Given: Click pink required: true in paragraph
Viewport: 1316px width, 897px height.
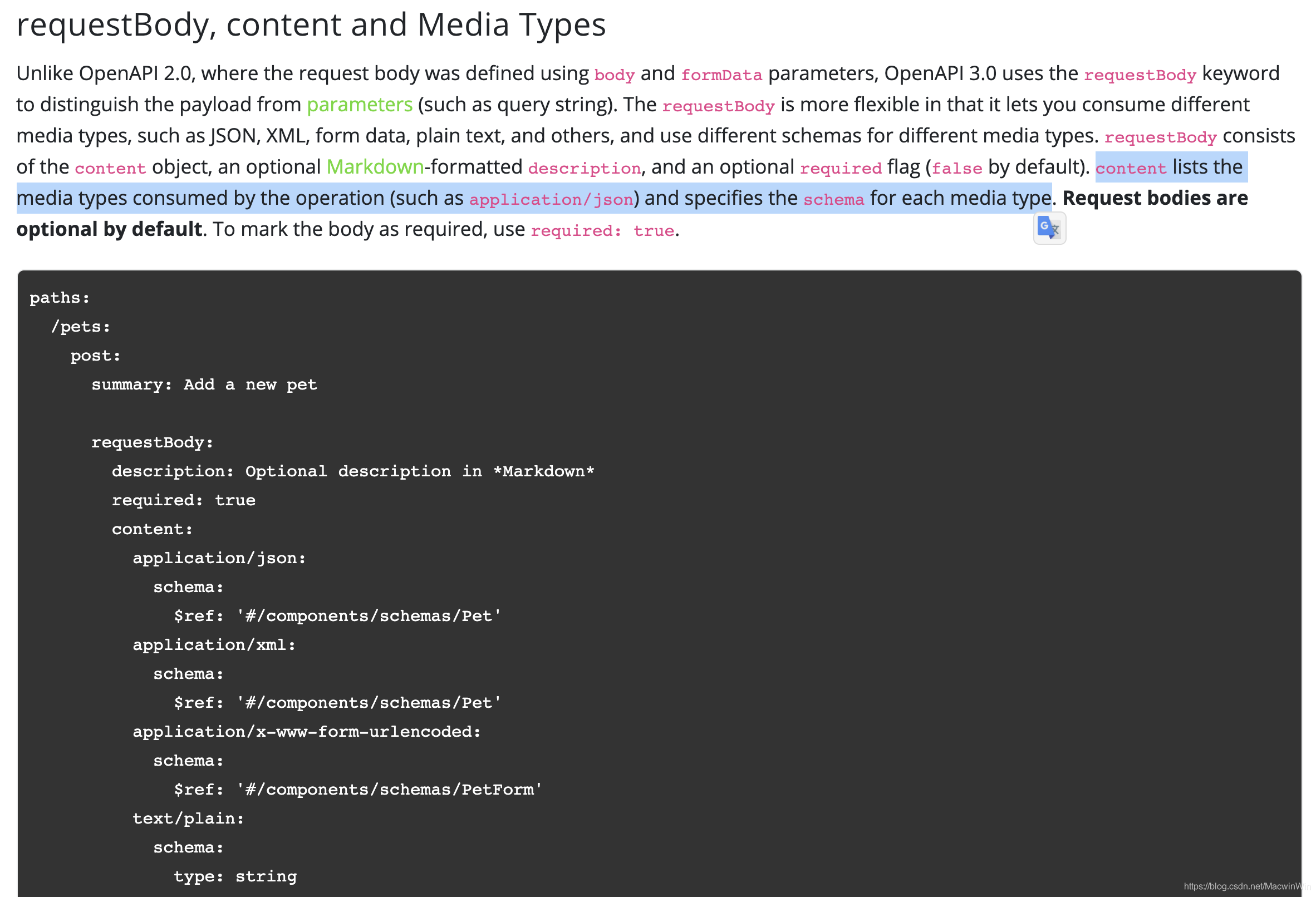Looking at the screenshot, I should point(602,230).
